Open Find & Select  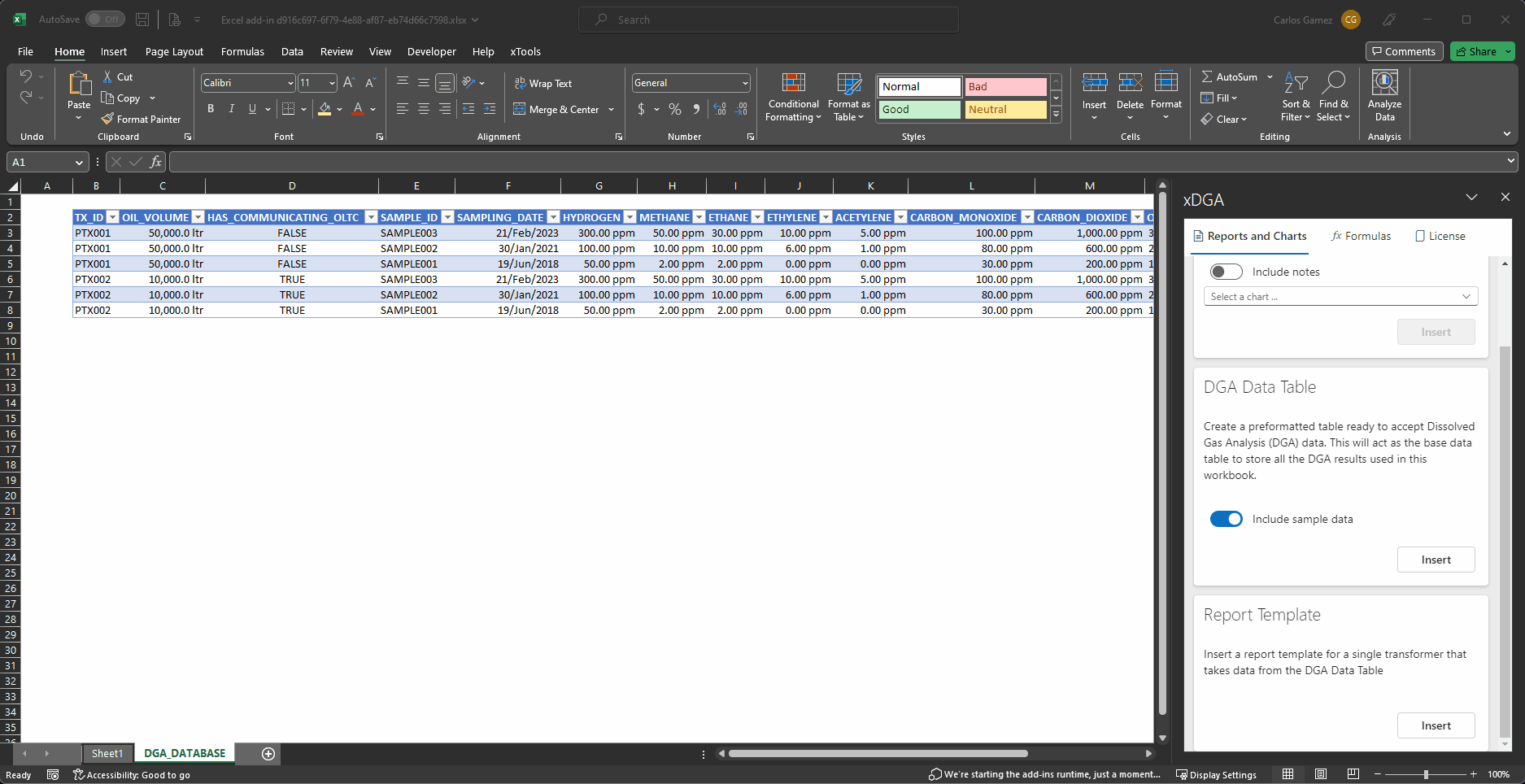(1333, 96)
